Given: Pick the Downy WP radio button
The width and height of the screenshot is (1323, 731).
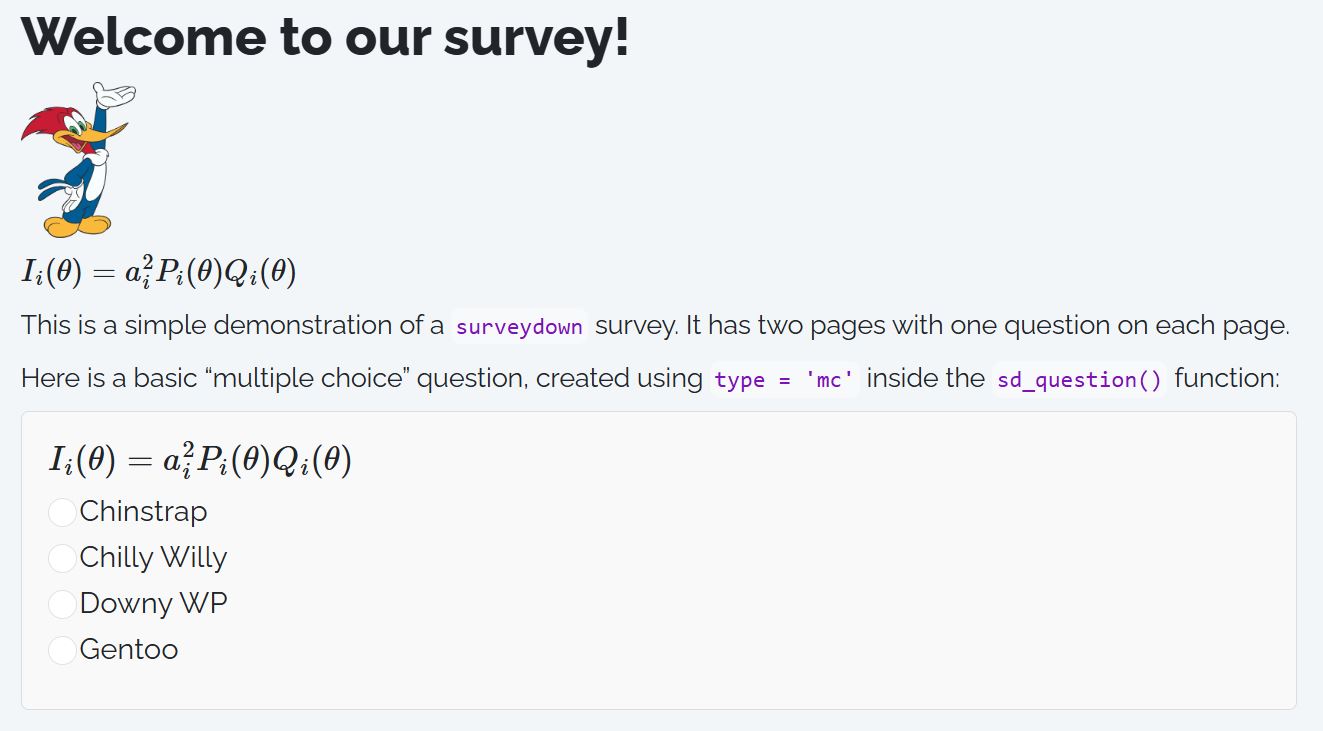Looking at the screenshot, I should coord(62,604).
